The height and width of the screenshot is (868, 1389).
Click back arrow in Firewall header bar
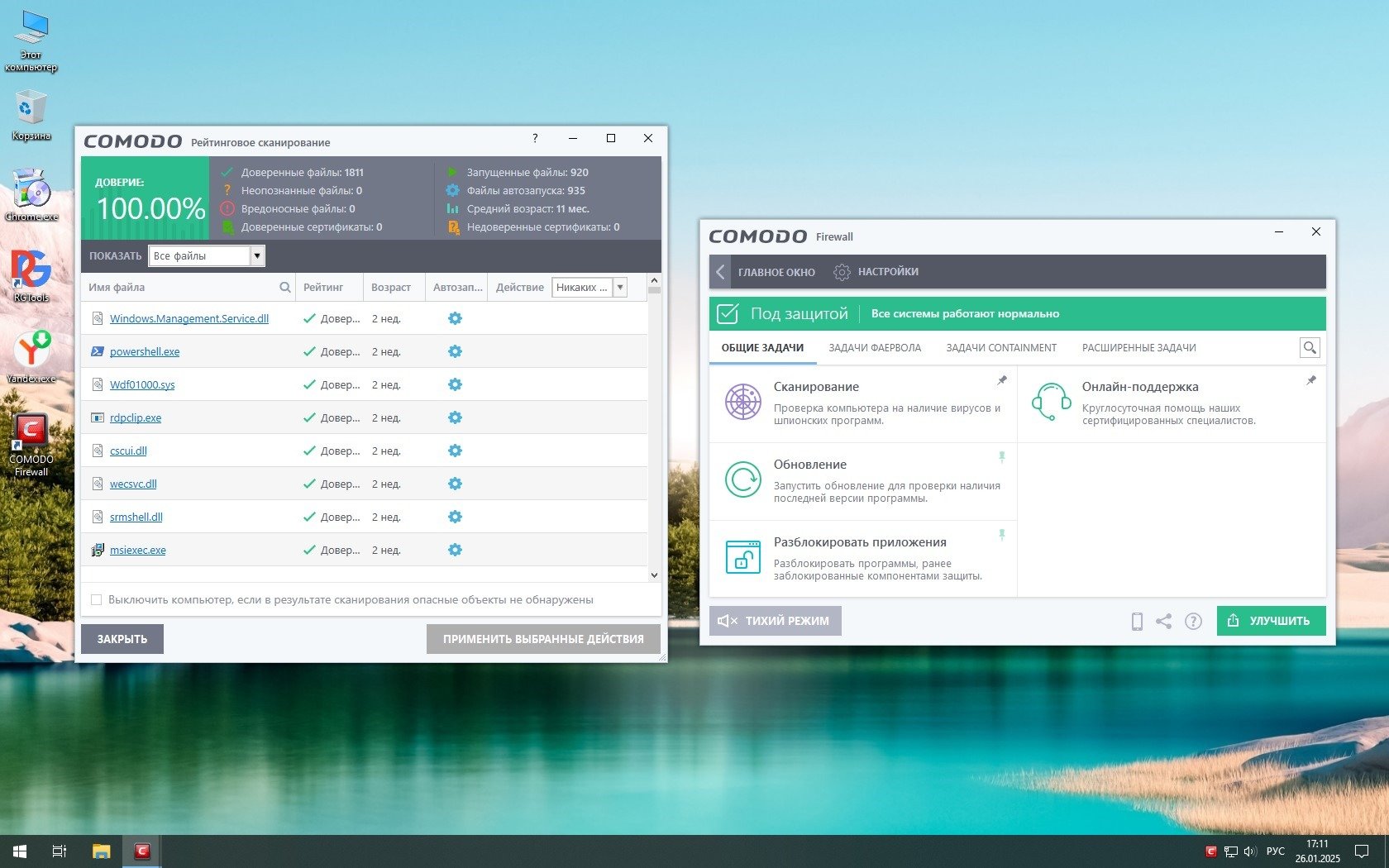tap(720, 272)
